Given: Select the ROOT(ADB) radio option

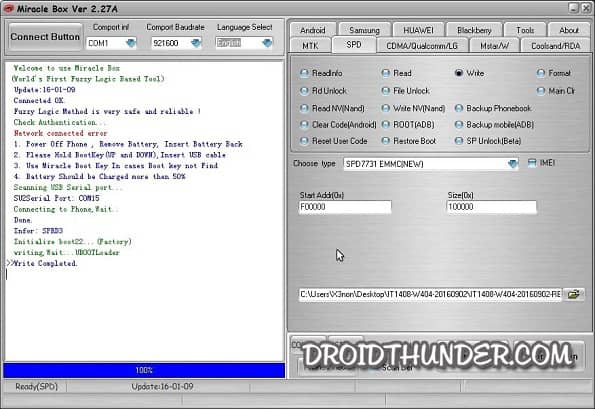Looking at the screenshot, I should [408, 124].
